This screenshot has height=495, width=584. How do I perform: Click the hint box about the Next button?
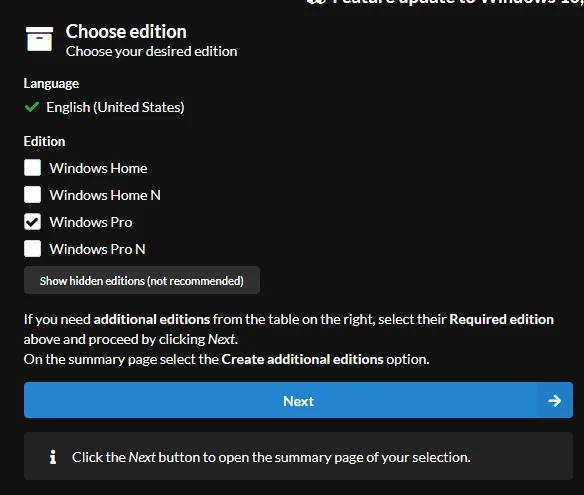[298, 456]
